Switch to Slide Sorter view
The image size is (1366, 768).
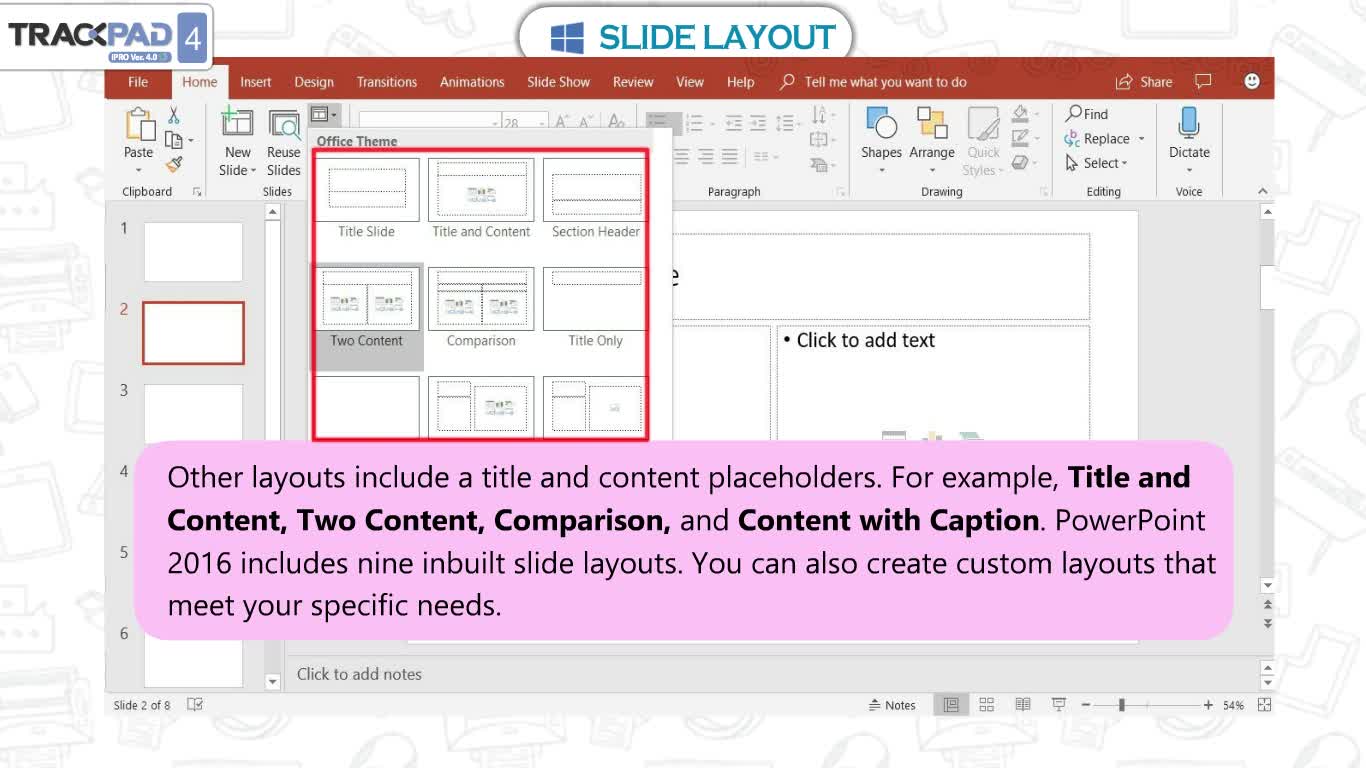point(987,705)
